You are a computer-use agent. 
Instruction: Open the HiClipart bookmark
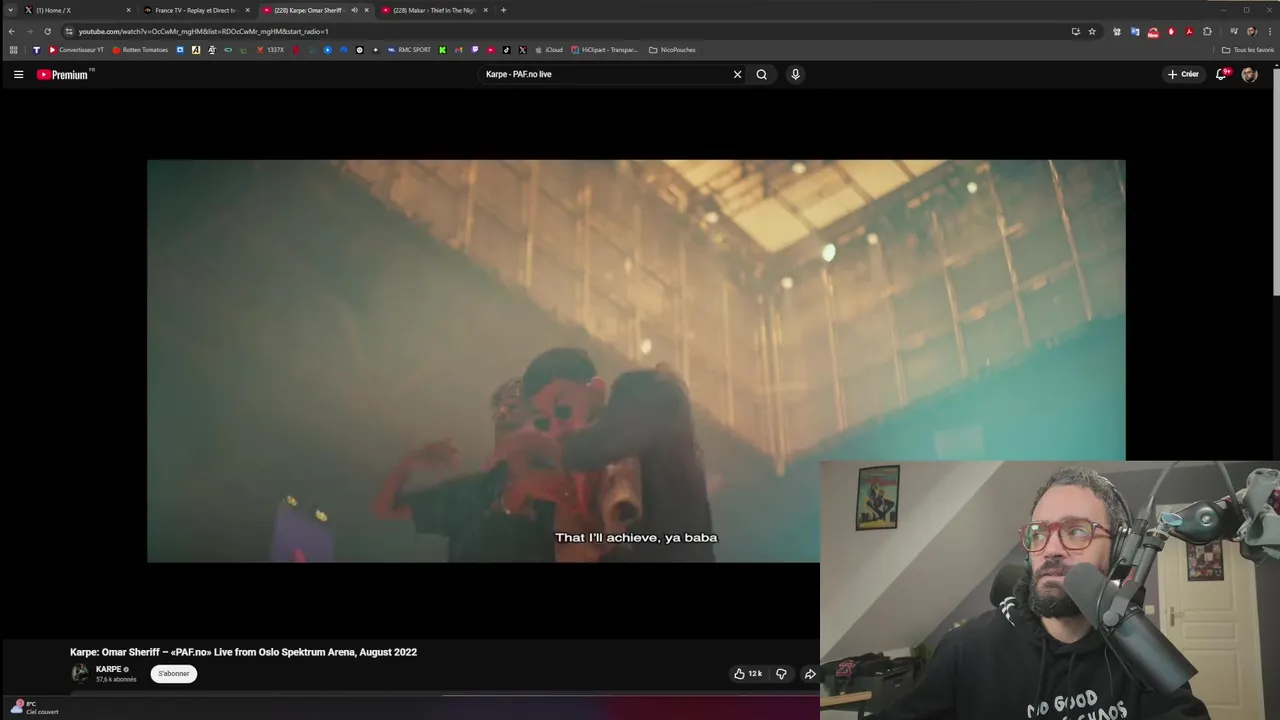point(604,50)
